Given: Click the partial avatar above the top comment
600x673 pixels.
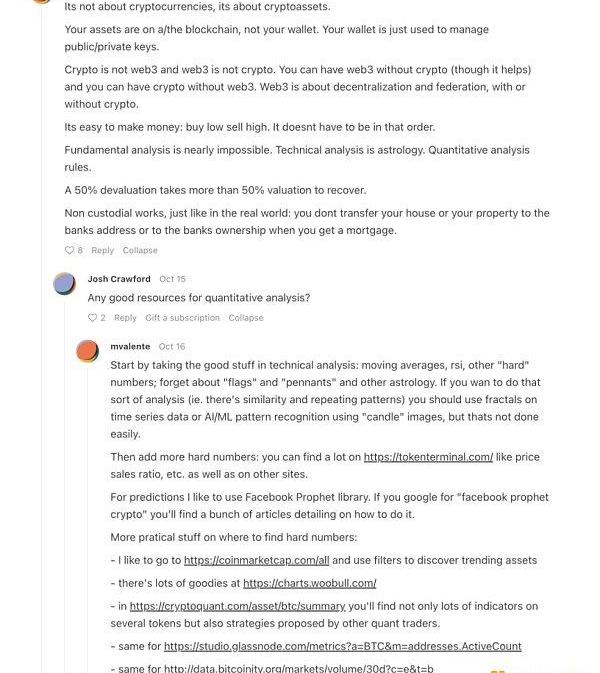Looking at the screenshot, I should coord(41,2).
